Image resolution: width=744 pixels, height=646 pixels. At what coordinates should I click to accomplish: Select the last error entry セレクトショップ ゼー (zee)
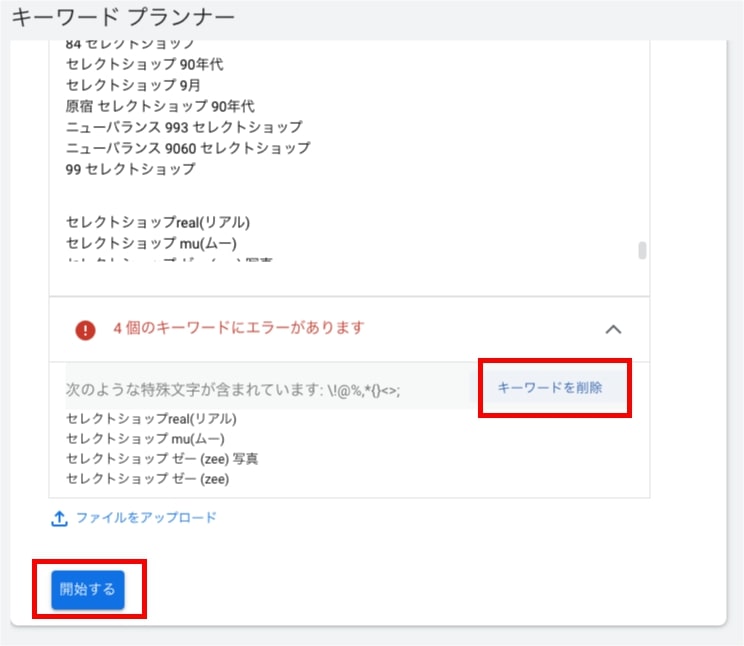click(x=147, y=479)
